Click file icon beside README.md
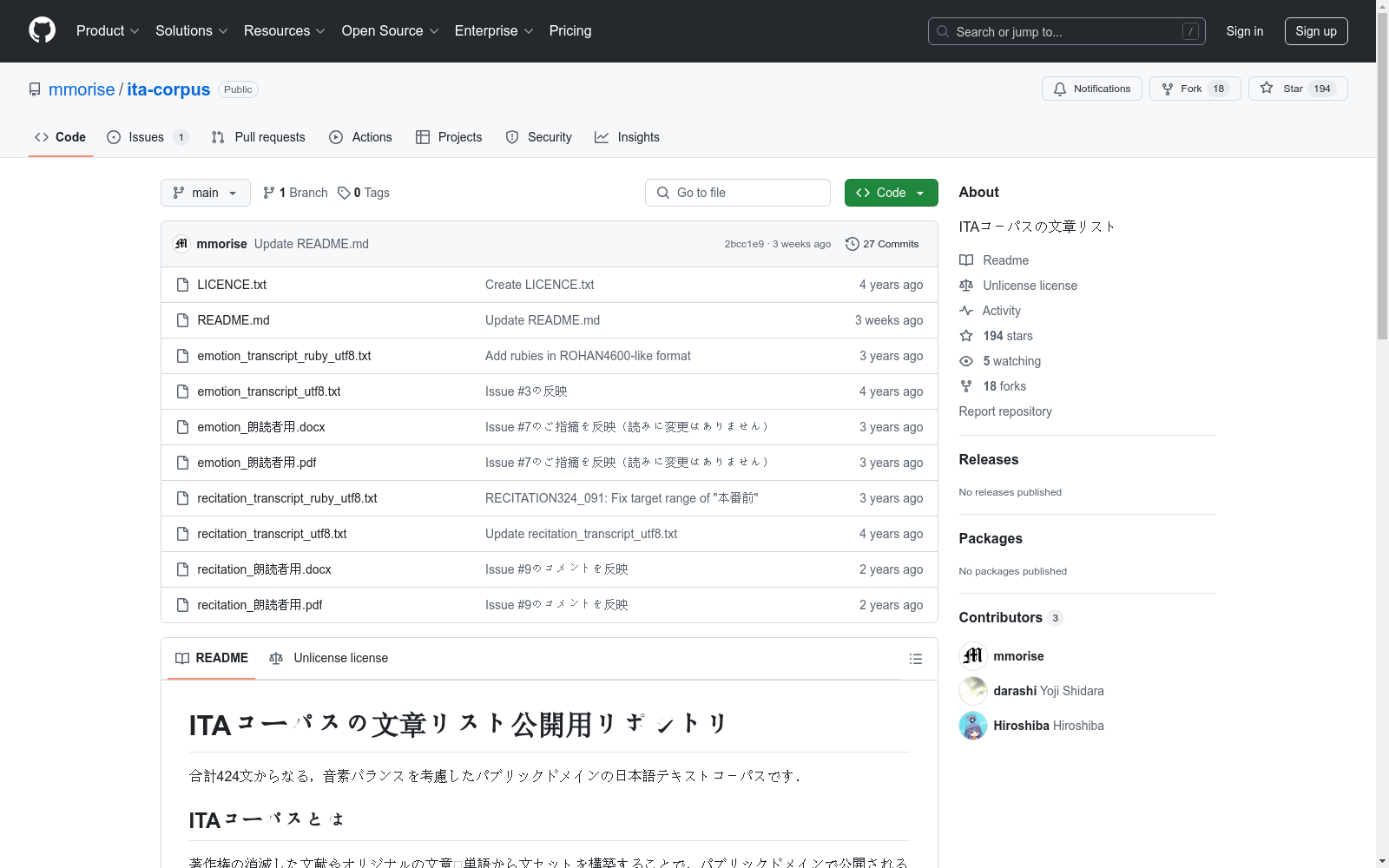Viewport: 1389px width, 868px height. click(x=182, y=320)
